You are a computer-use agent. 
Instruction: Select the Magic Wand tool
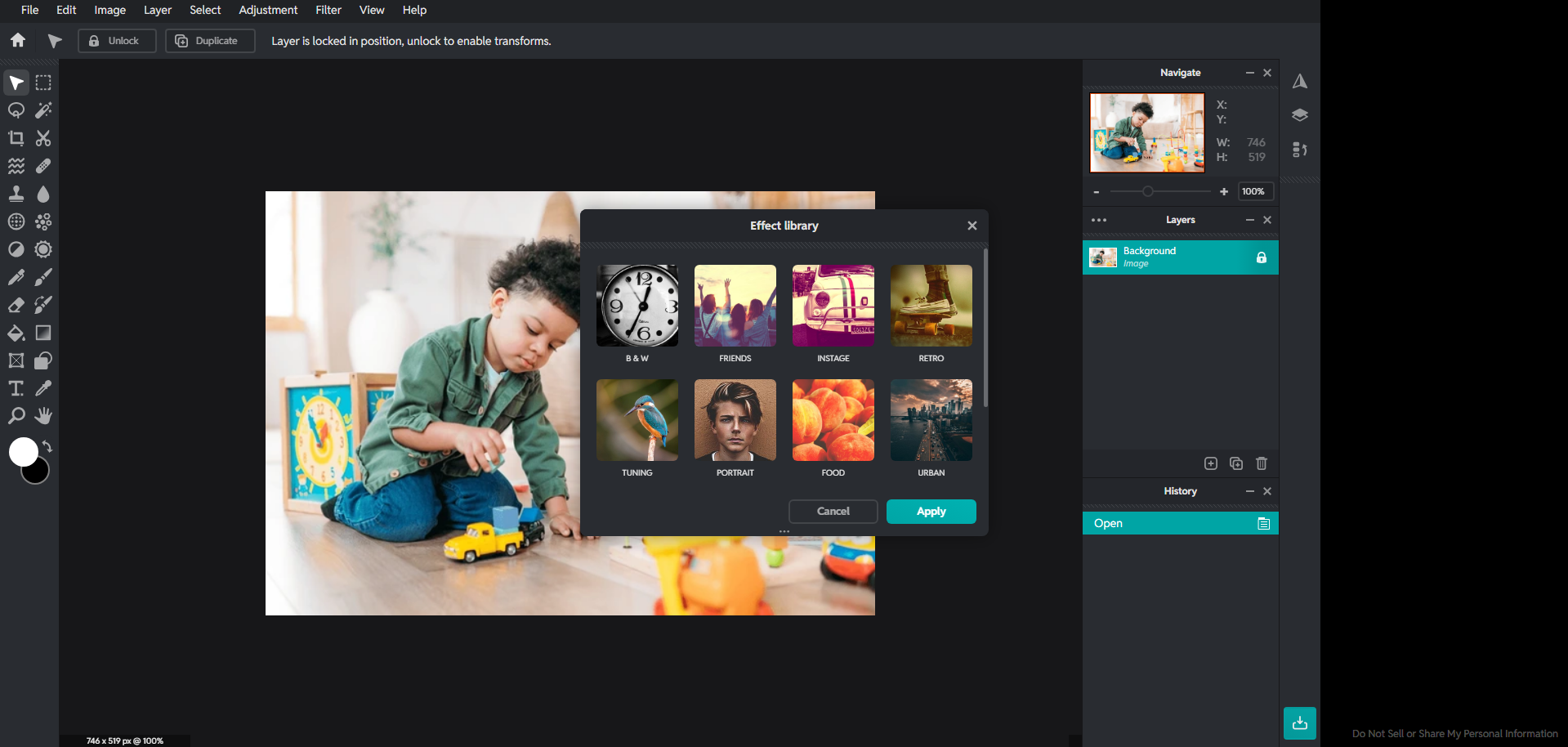tap(43, 110)
